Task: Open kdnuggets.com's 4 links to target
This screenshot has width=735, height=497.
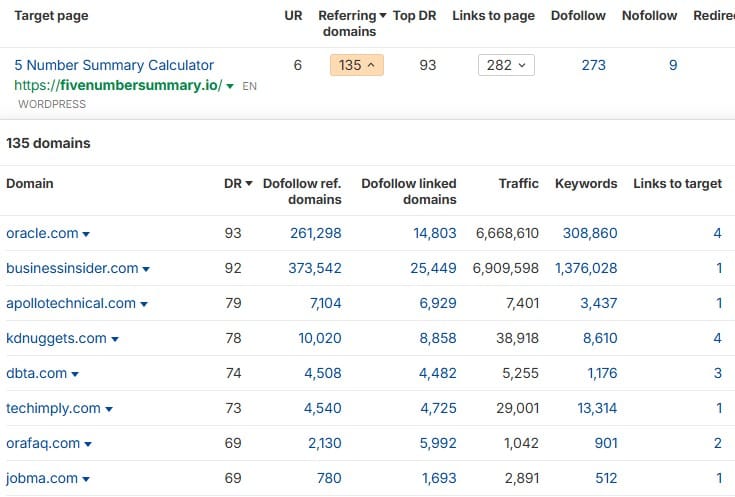Action: click(x=717, y=338)
